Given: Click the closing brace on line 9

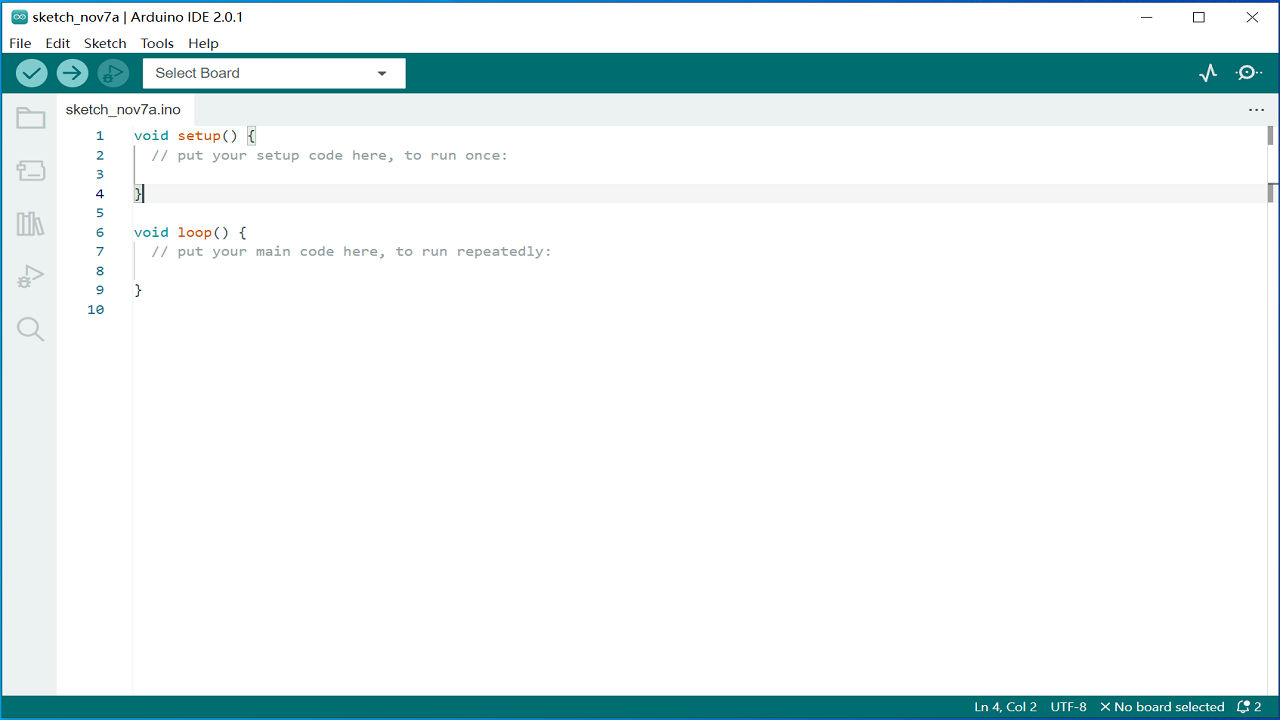Looking at the screenshot, I should coord(138,290).
